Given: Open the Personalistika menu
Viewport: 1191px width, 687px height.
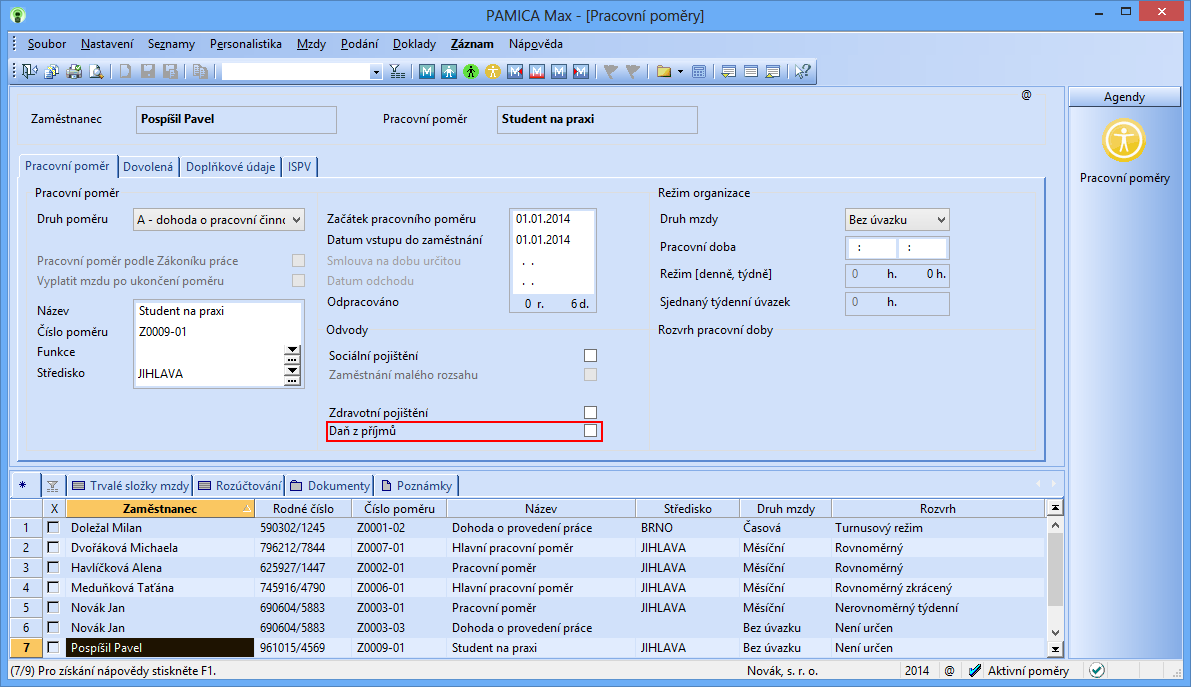Looking at the screenshot, I should coord(245,44).
